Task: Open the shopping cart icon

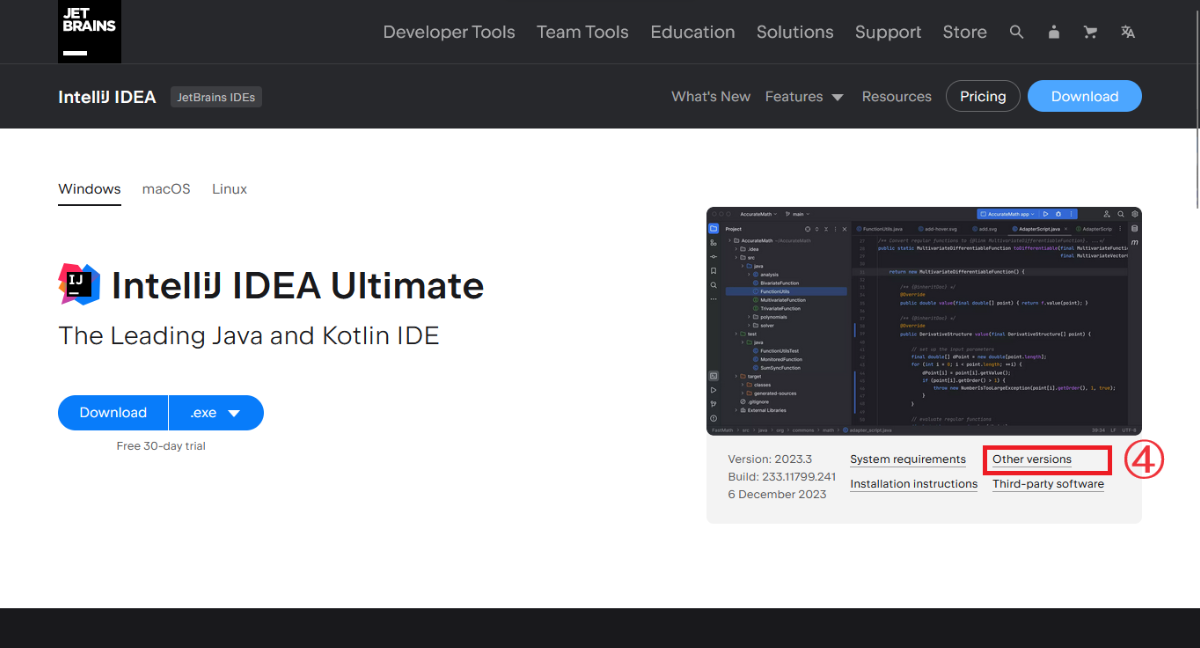Action: tap(1090, 32)
